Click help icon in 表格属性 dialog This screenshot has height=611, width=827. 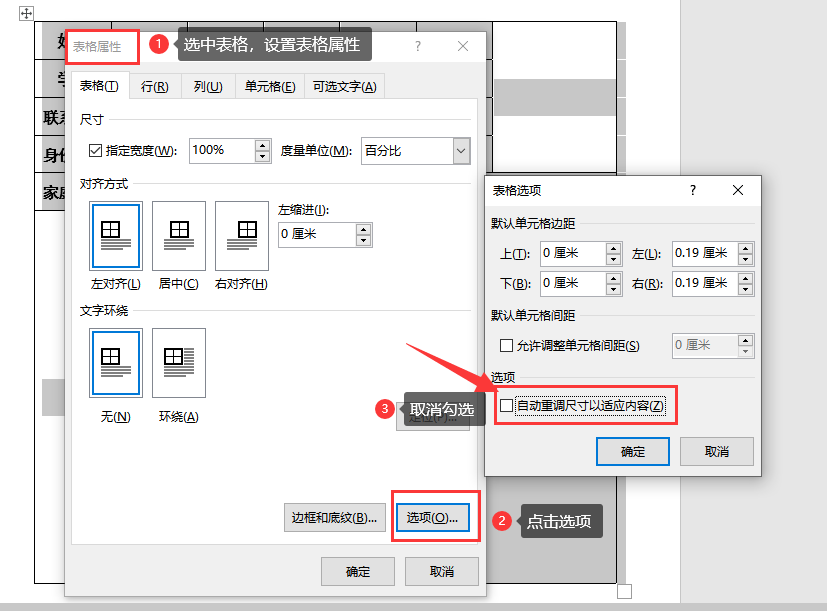(418, 46)
